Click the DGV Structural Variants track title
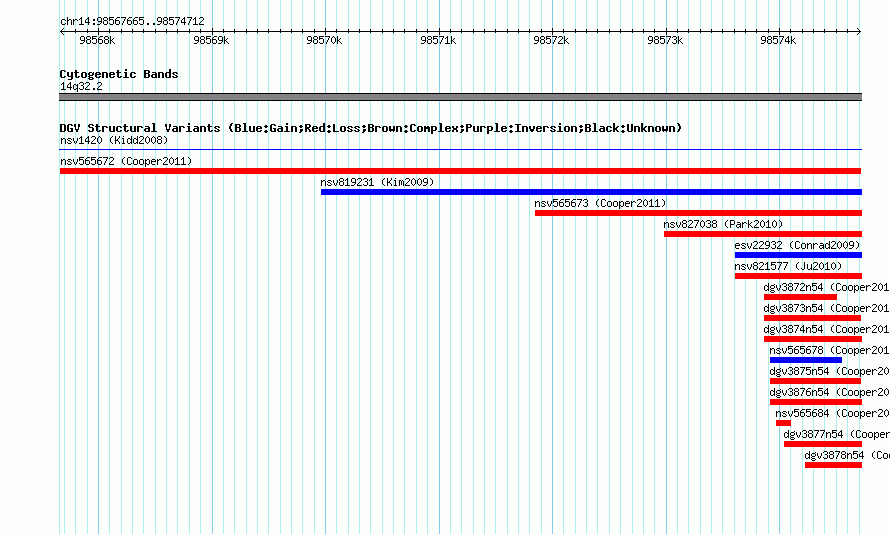890x534 pixels. (x=371, y=128)
